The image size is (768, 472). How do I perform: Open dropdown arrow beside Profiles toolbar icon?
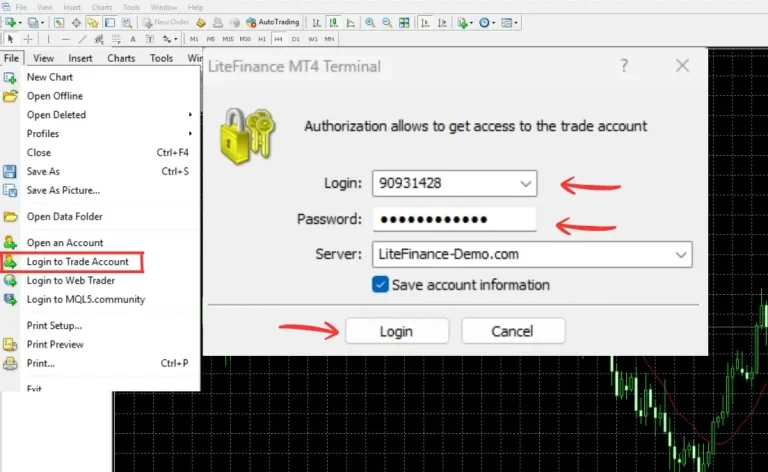pyautogui.click(x=43, y=23)
